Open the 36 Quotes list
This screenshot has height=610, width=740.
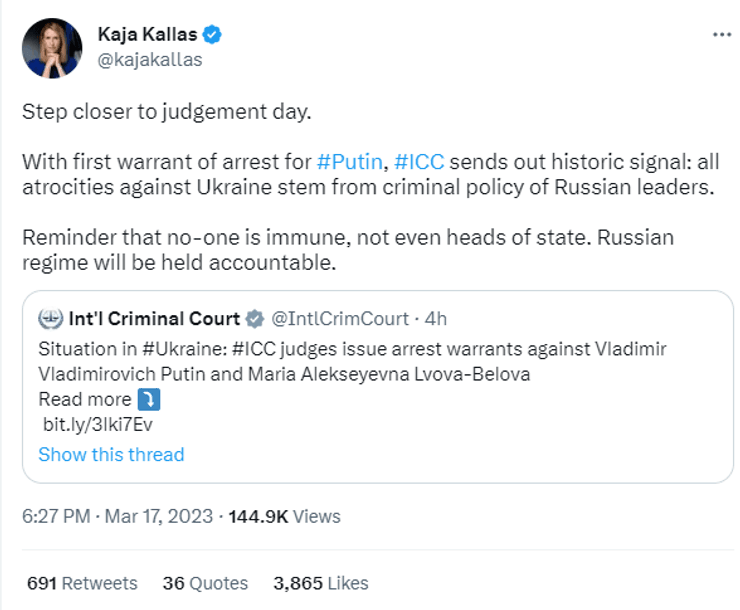tap(205, 583)
